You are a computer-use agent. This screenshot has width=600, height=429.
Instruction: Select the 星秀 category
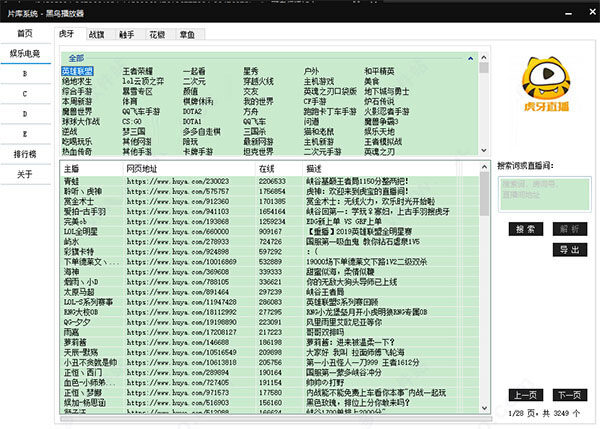pos(251,71)
